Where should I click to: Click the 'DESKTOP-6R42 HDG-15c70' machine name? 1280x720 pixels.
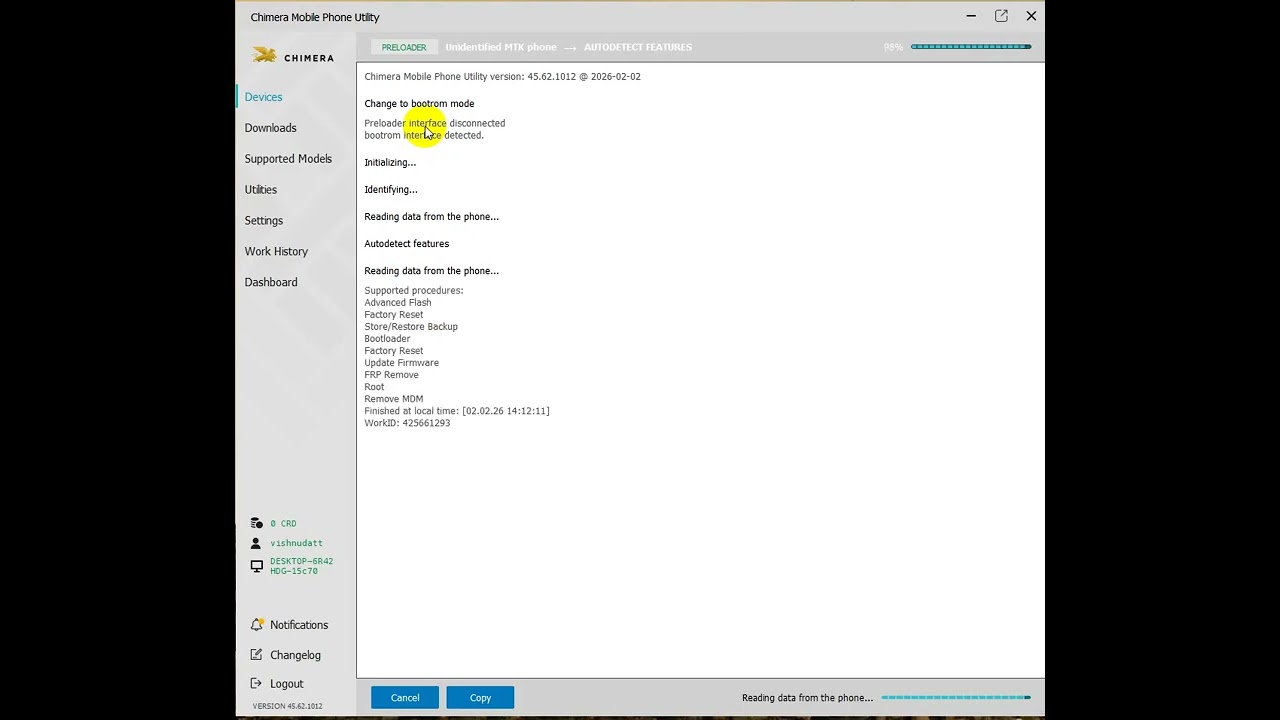tap(302, 566)
